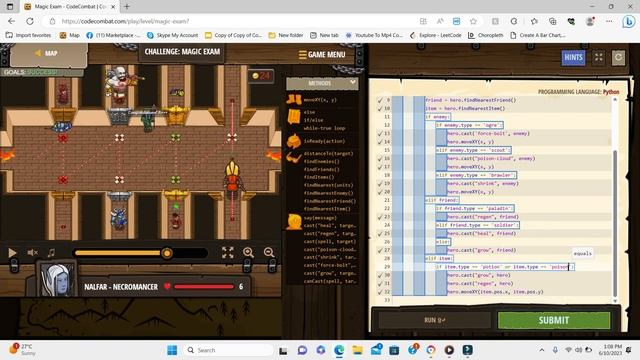Open File Explorer from taskbar

[357, 350]
